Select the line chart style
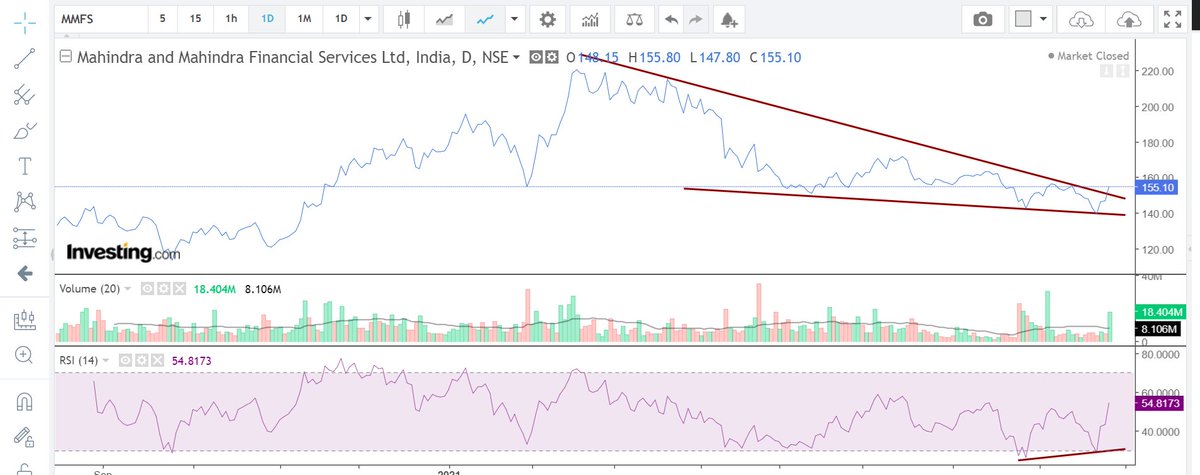Viewport: 1200px width, 475px height. pyautogui.click(x=485, y=19)
